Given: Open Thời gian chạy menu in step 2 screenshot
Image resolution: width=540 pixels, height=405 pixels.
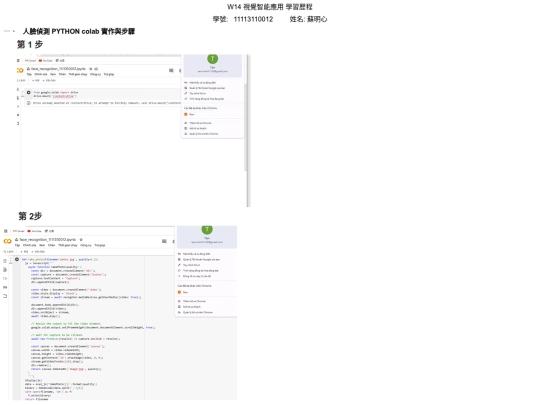Looking at the screenshot, I should click(68, 245).
